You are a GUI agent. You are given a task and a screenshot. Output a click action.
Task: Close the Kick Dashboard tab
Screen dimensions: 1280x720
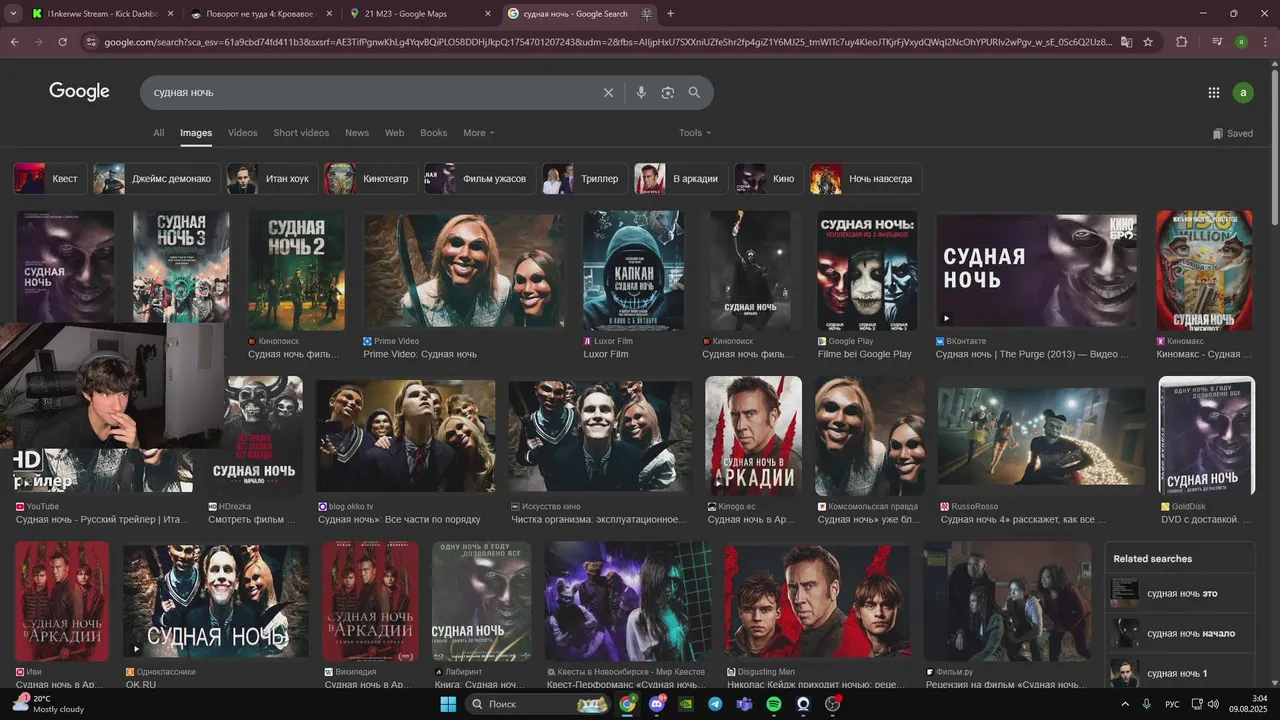pos(170,14)
